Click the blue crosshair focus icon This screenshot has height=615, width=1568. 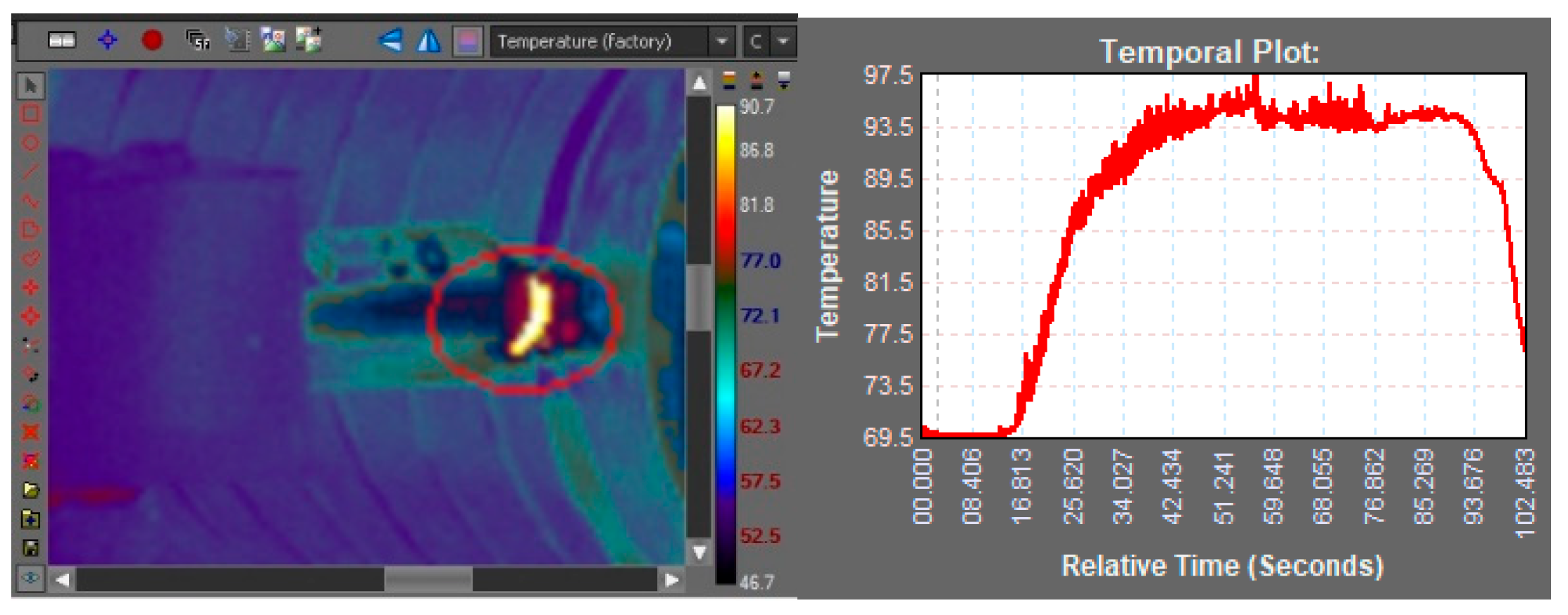coord(107,40)
